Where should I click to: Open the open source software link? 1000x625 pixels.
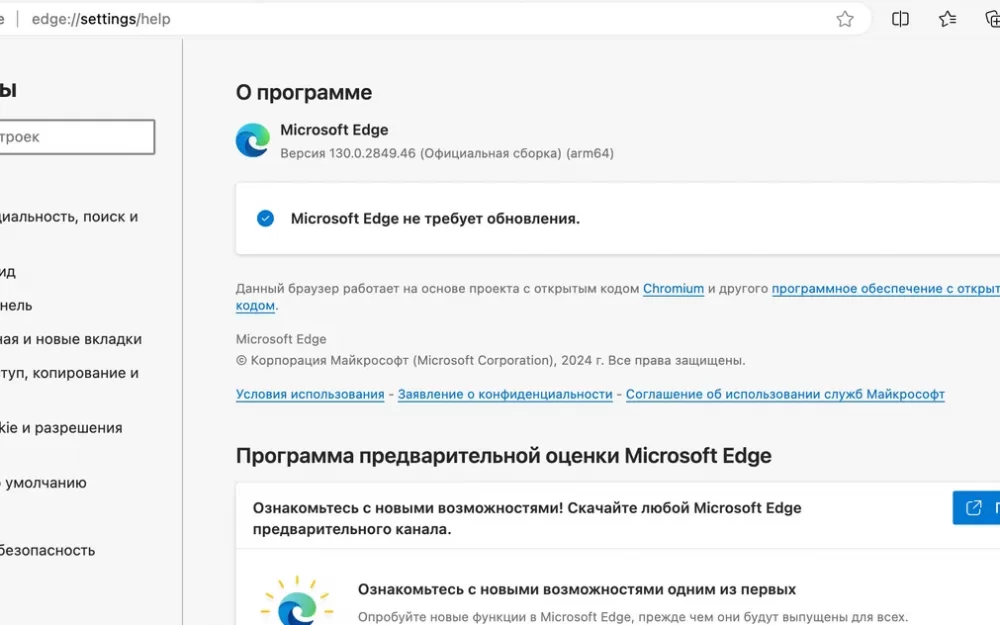coord(885,288)
